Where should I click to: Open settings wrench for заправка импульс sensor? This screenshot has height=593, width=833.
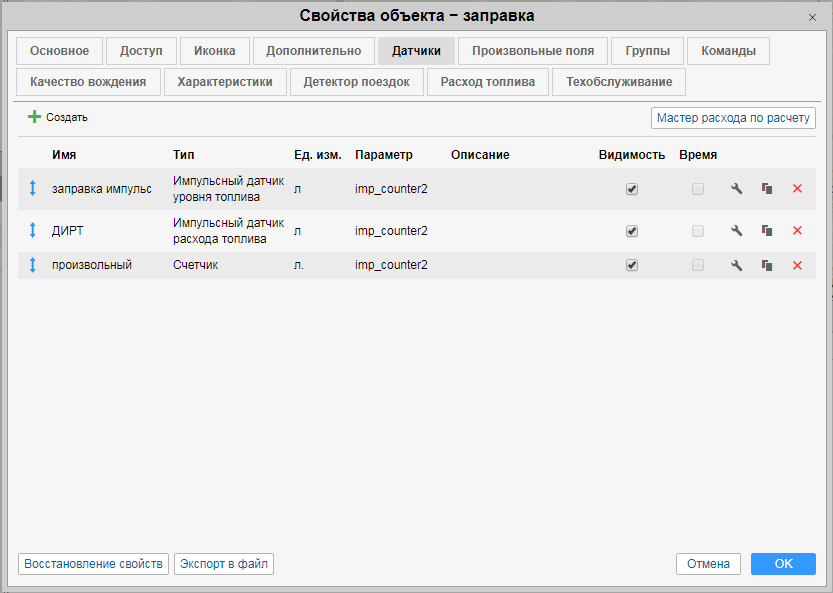(737, 189)
